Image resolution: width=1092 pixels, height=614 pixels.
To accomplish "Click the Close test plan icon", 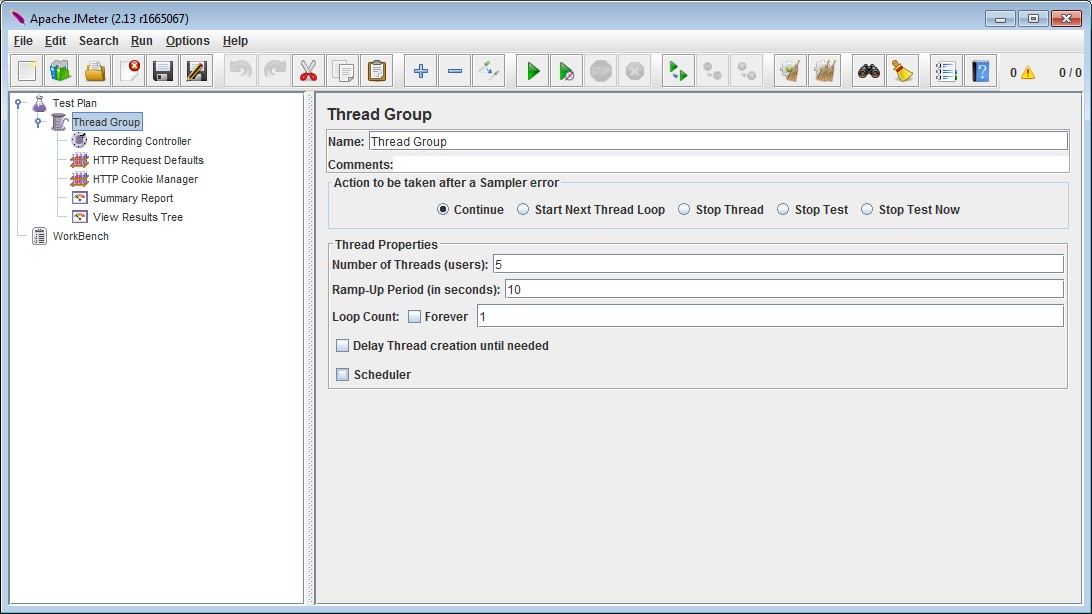I will (129, 71).
